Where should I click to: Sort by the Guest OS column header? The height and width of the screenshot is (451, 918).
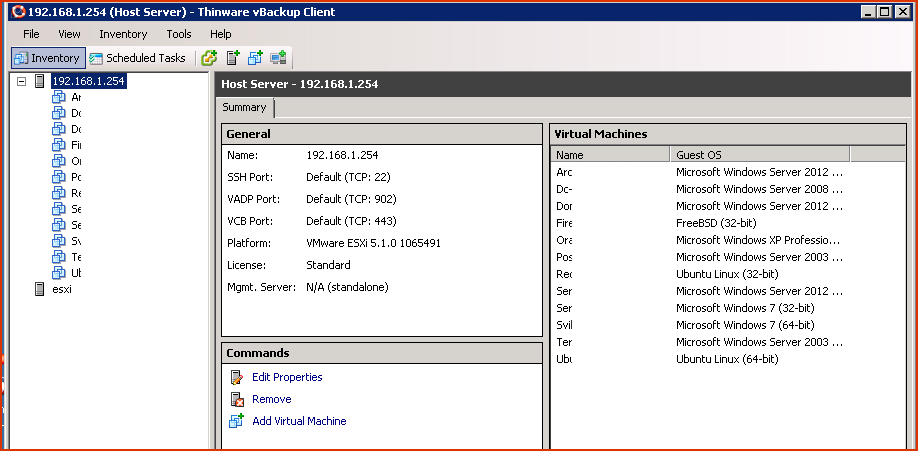759,155
